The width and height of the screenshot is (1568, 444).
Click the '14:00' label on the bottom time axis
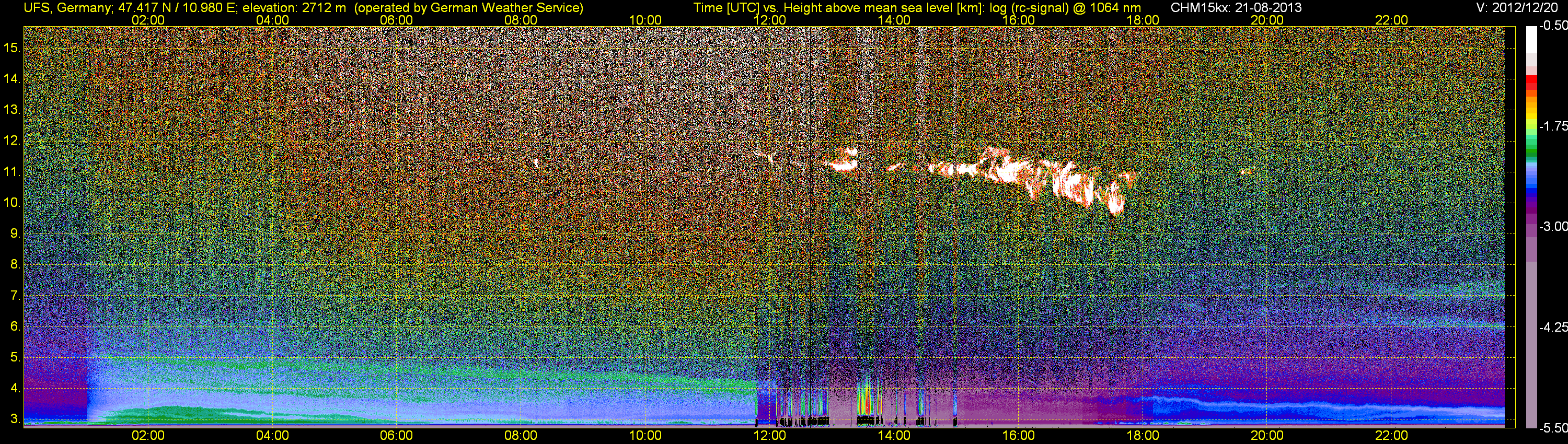point(894,436)
